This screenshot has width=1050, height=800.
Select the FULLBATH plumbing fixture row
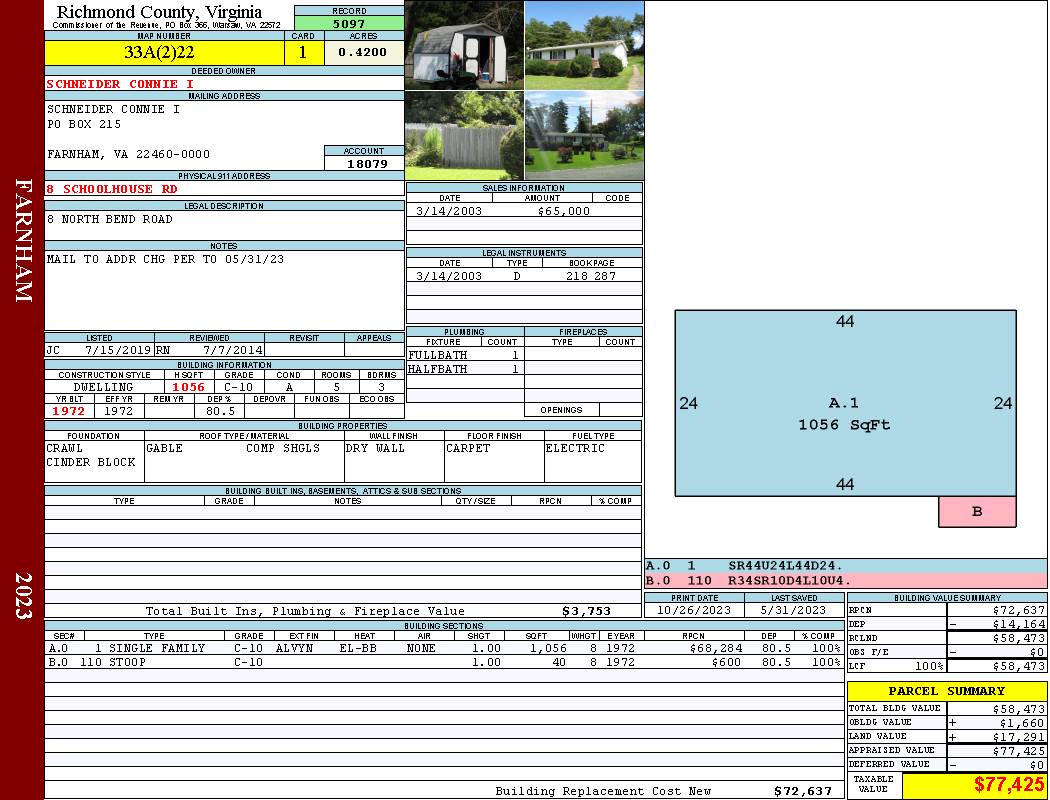[x=464, y=355]
